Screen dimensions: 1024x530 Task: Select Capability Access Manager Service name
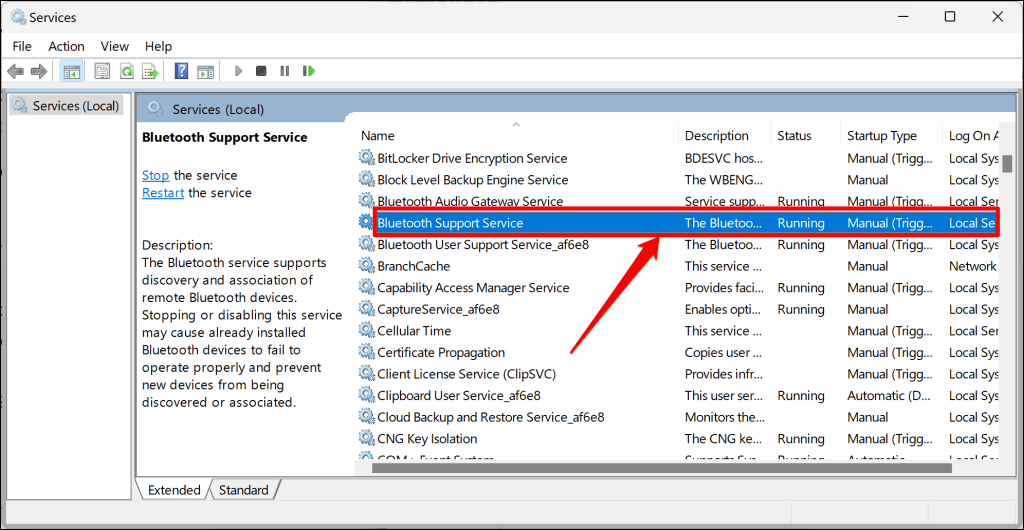pyautogui.click(x=473, y=287)
